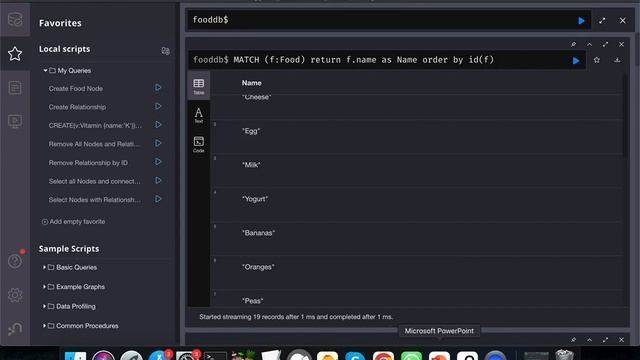Open the Create Relationship script
The height and width of the screenshot is (360, 640).
pos(77,107)
